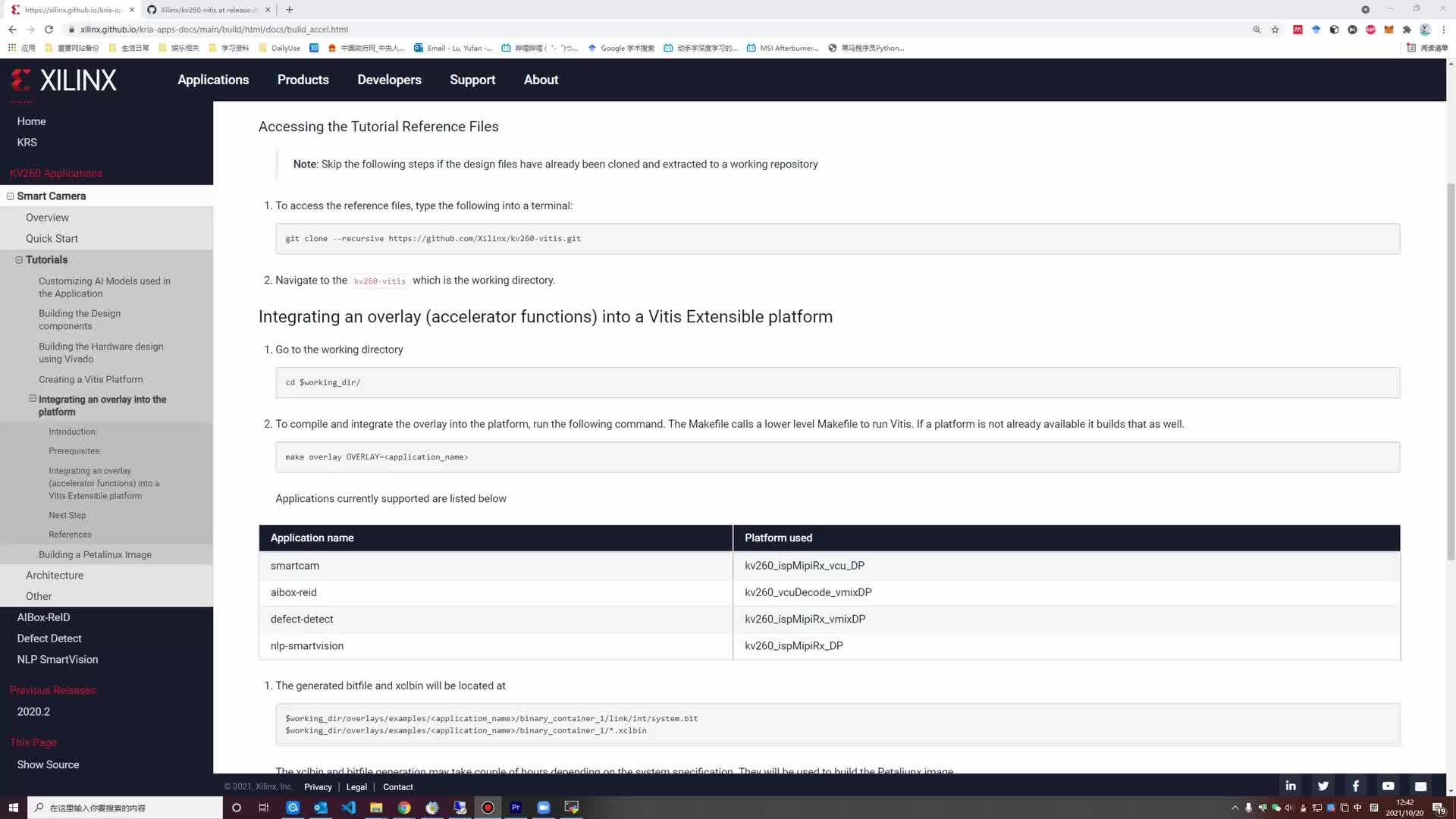Open Windows Start menu
1456x819 pixels.
13,808
